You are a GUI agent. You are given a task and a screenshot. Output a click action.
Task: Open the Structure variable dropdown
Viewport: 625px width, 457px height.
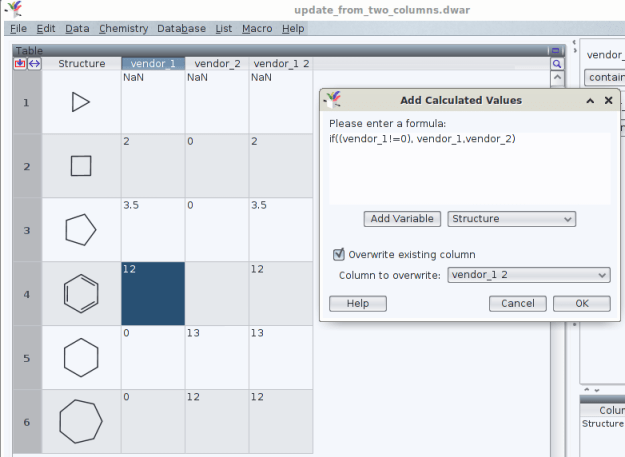point(512,219)
